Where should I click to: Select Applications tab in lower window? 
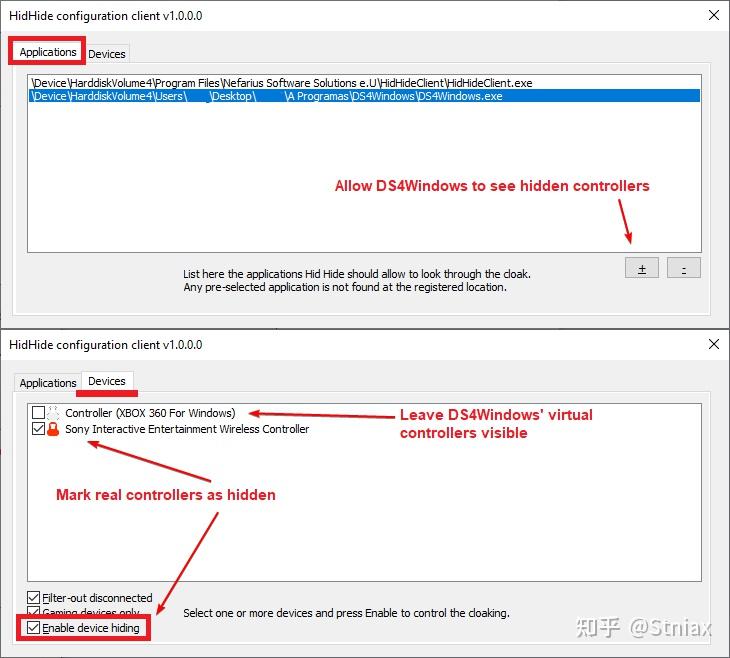click(x=47, y=383)
